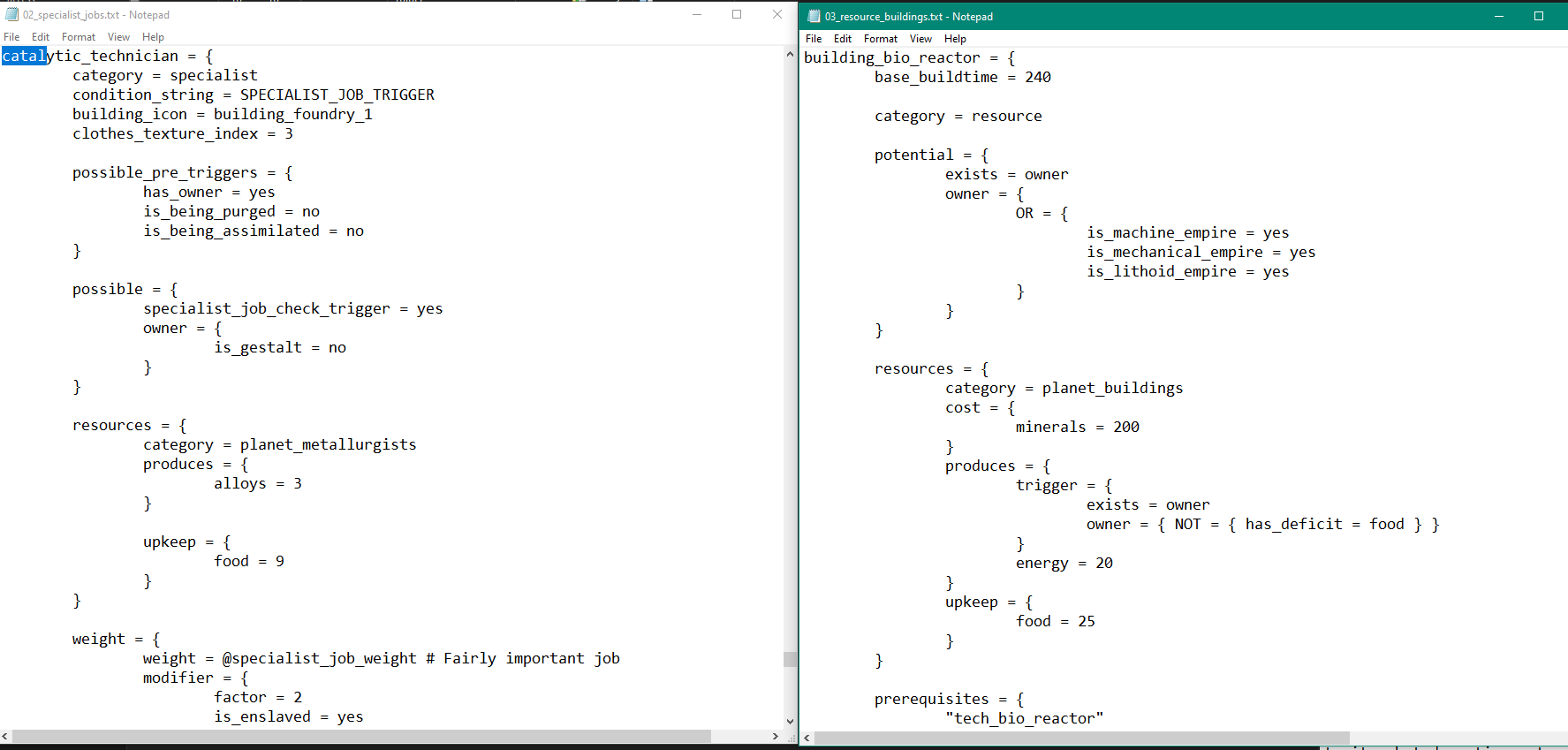Click the right scroll arrow in specialist jobs window

(776, 736)
